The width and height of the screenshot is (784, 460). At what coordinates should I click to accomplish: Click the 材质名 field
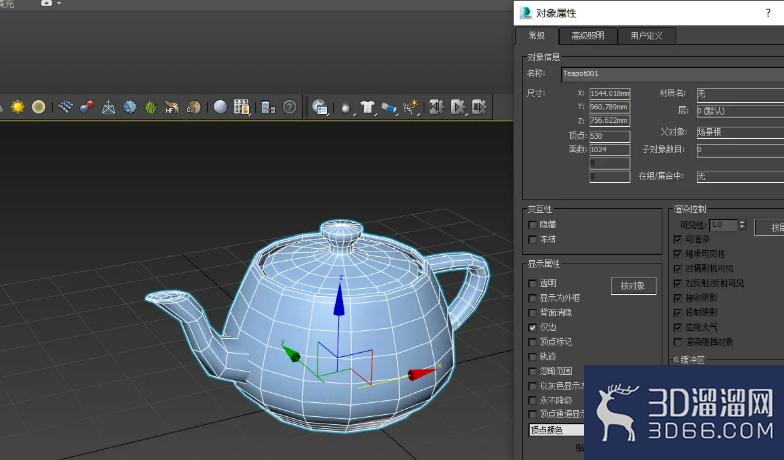(x=740, y=94)
